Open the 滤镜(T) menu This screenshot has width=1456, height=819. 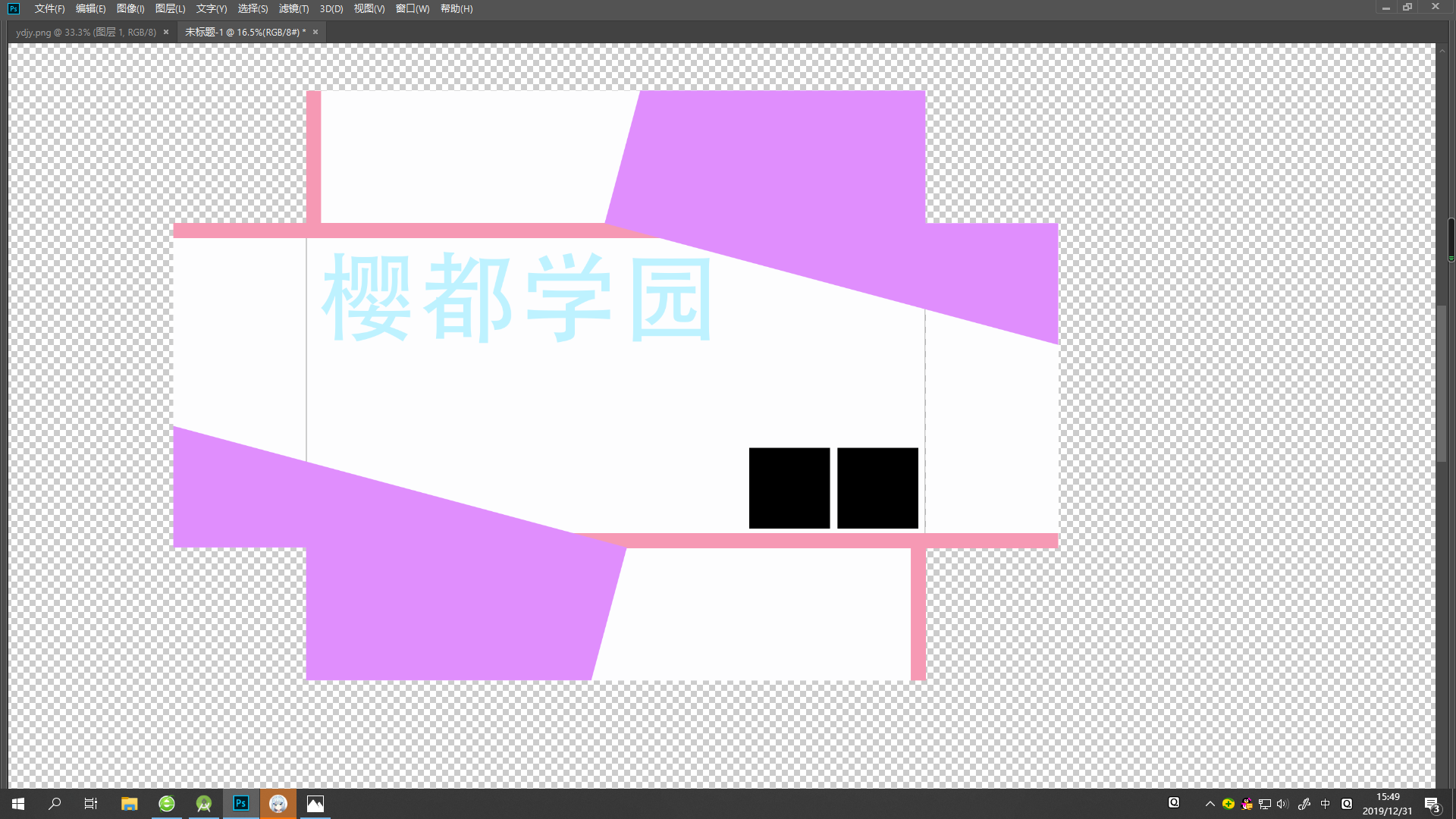click(293, 9)
